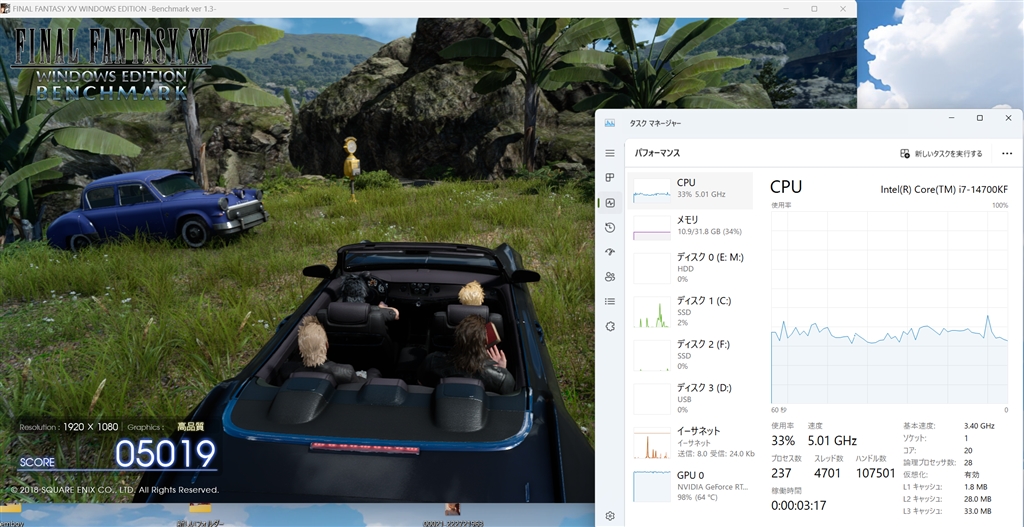1024x527 pixels.
Task: Maximize the Task Manager window
Action: (980, 118)
